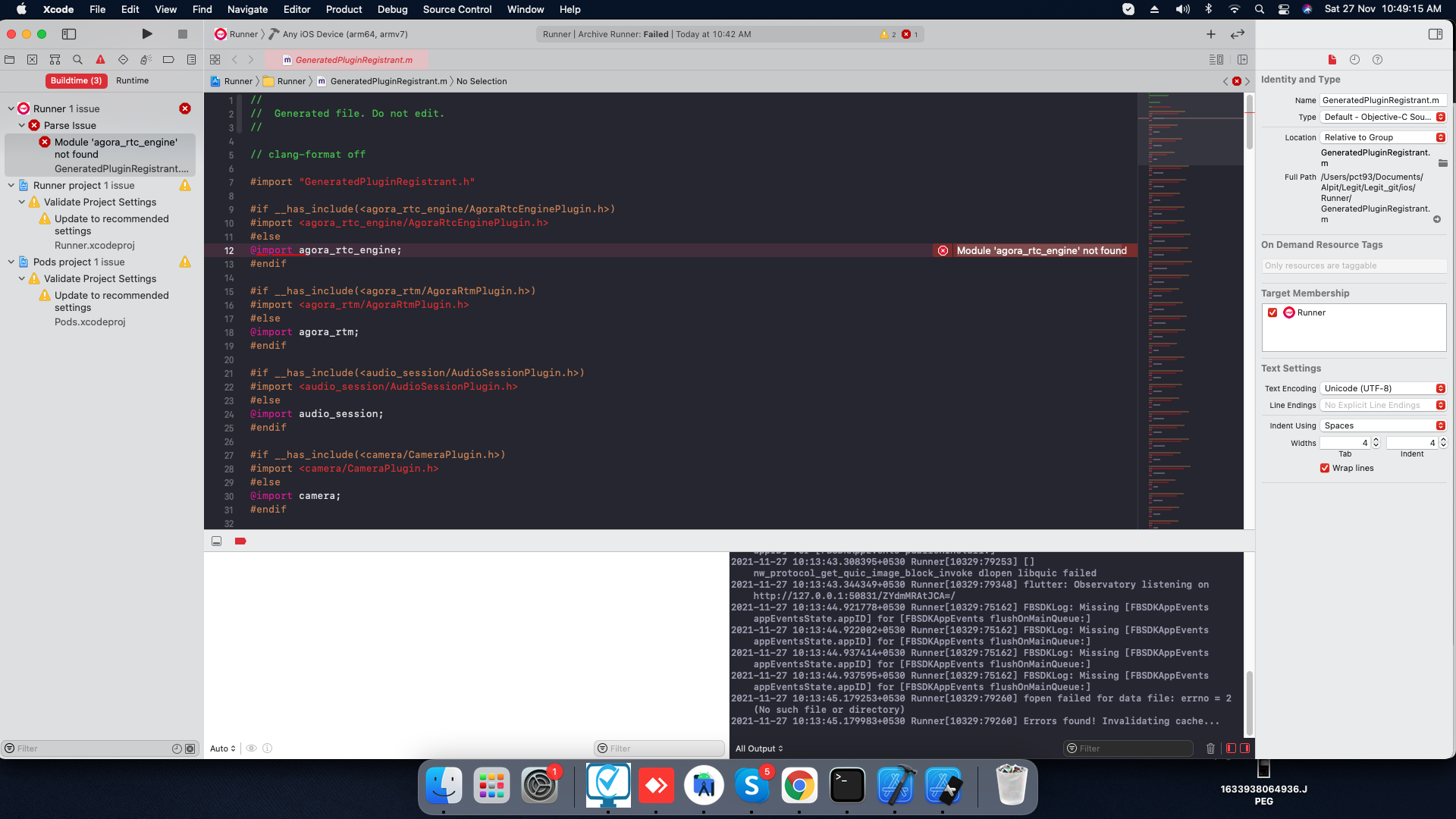This screenshot has width=1456, height=819.
Task: Switch to the Find navigator magnifier
Action: 77,59
